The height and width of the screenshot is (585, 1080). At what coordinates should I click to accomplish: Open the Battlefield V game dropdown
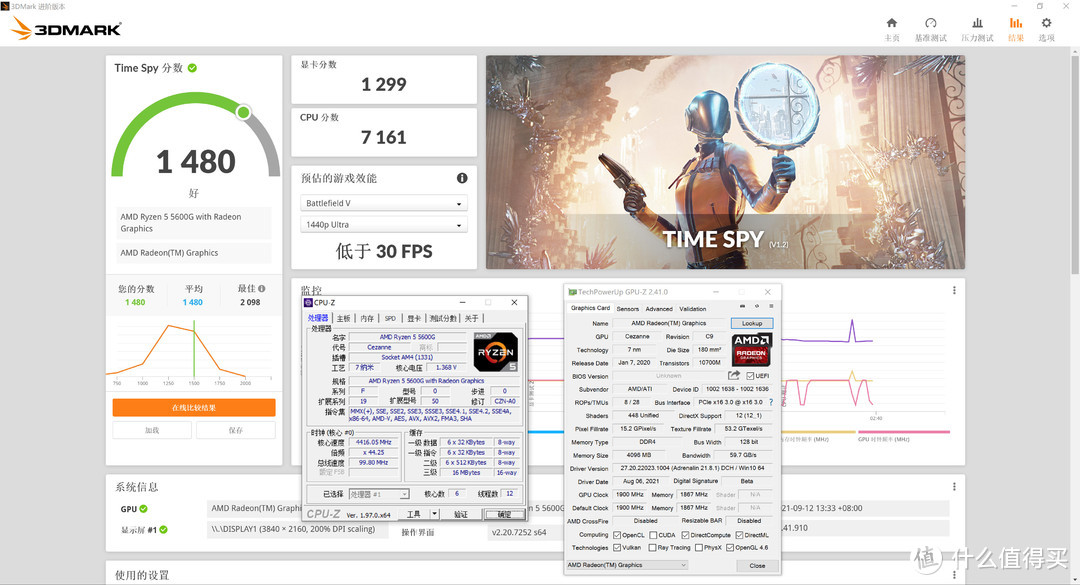384,204
